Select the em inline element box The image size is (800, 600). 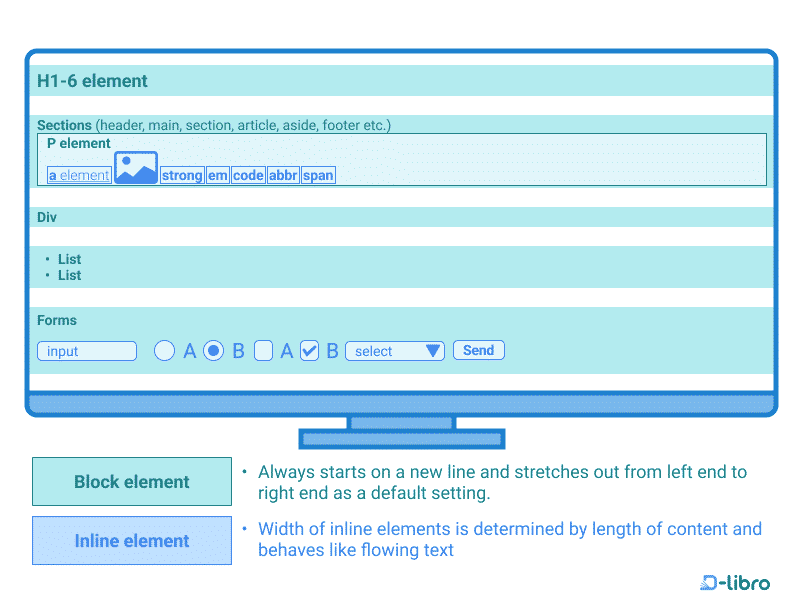coord(217,175)
